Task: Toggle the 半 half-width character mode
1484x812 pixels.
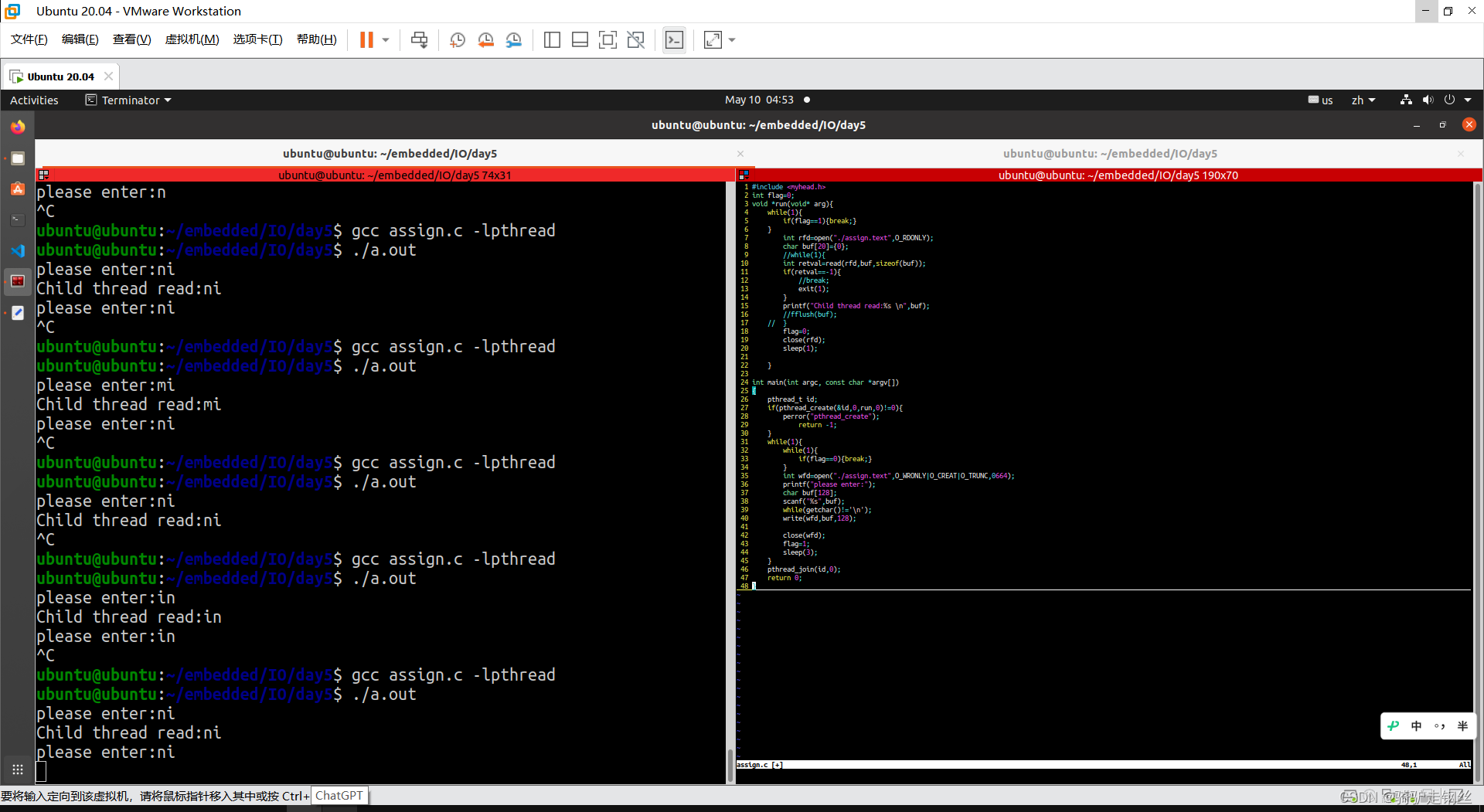Action: click(x=1462, y=725)
